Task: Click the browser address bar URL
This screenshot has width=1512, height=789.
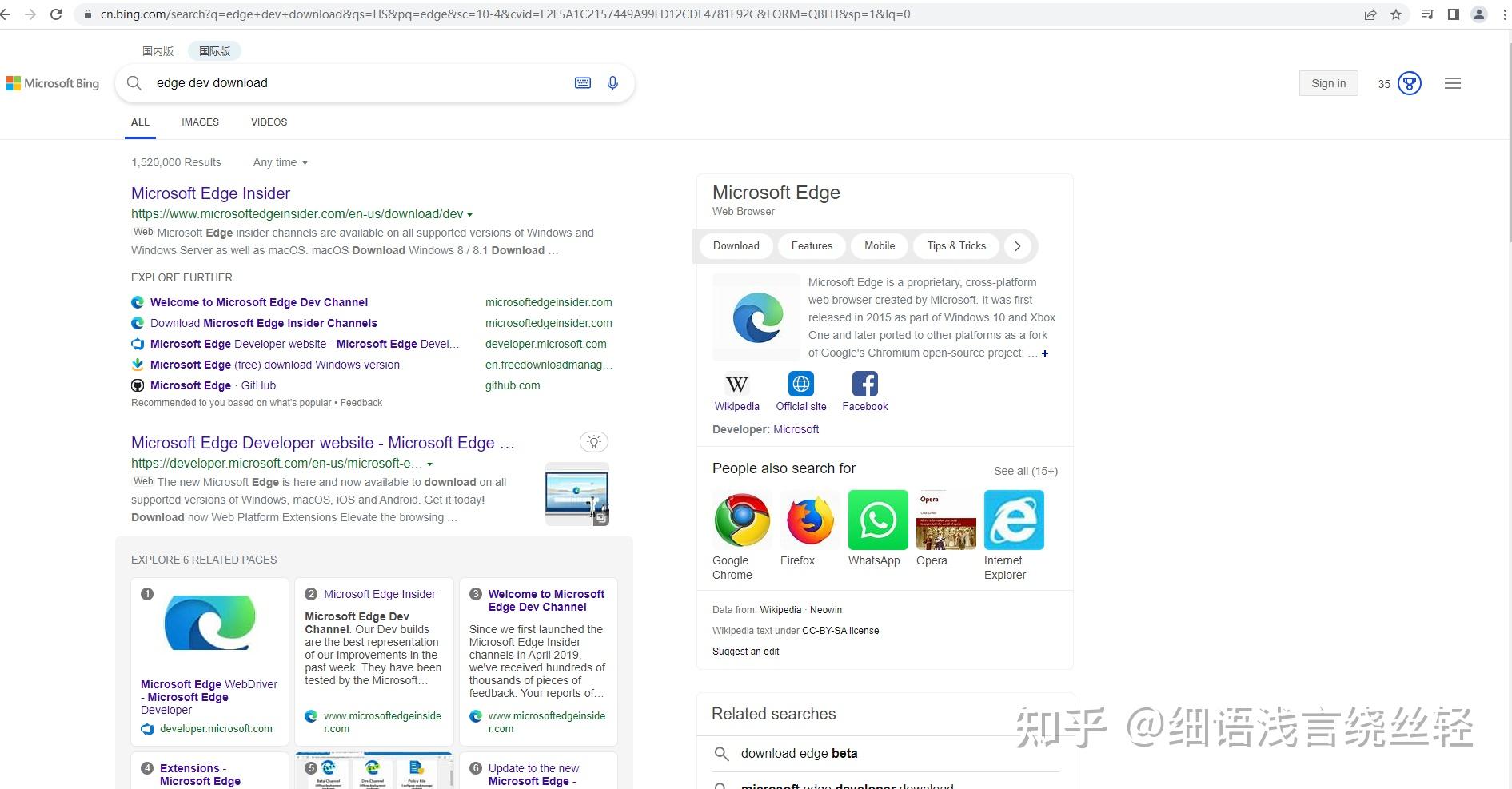Action: (505, 14)
